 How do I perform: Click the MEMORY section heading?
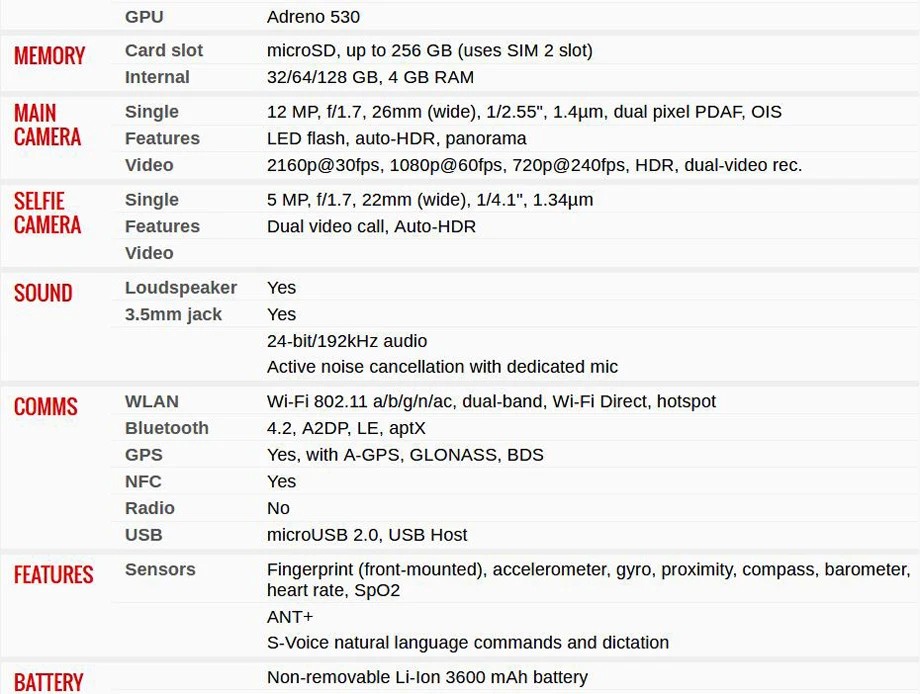pos(50,56)
